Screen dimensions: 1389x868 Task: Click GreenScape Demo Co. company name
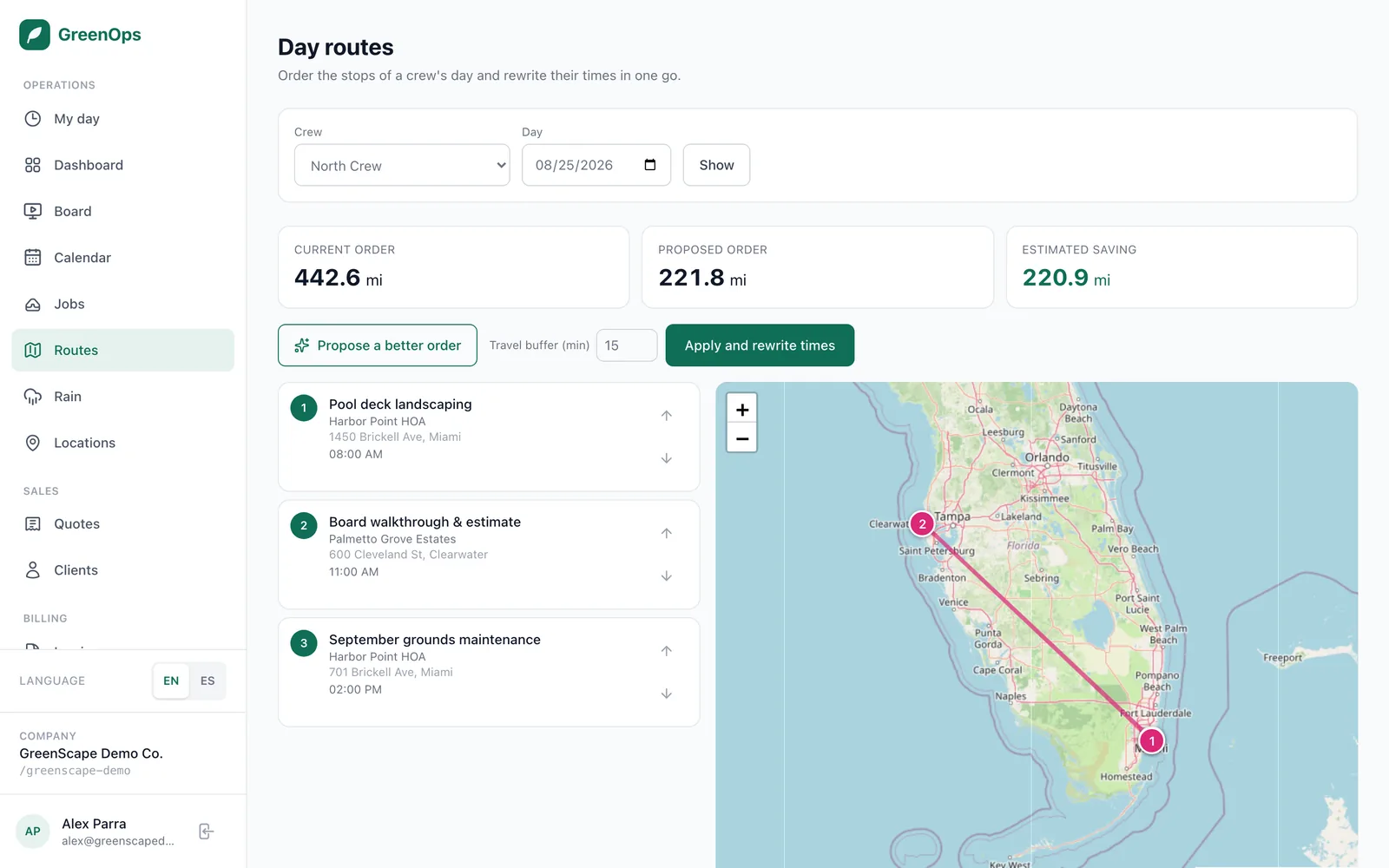(91, 753)
